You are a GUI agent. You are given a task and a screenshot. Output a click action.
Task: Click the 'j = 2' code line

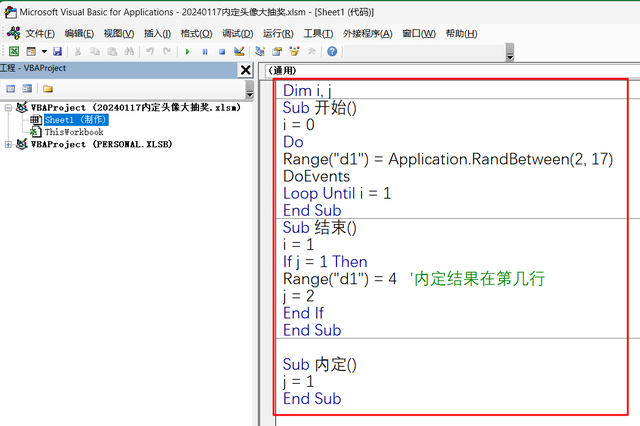click(x=298, y=296)
